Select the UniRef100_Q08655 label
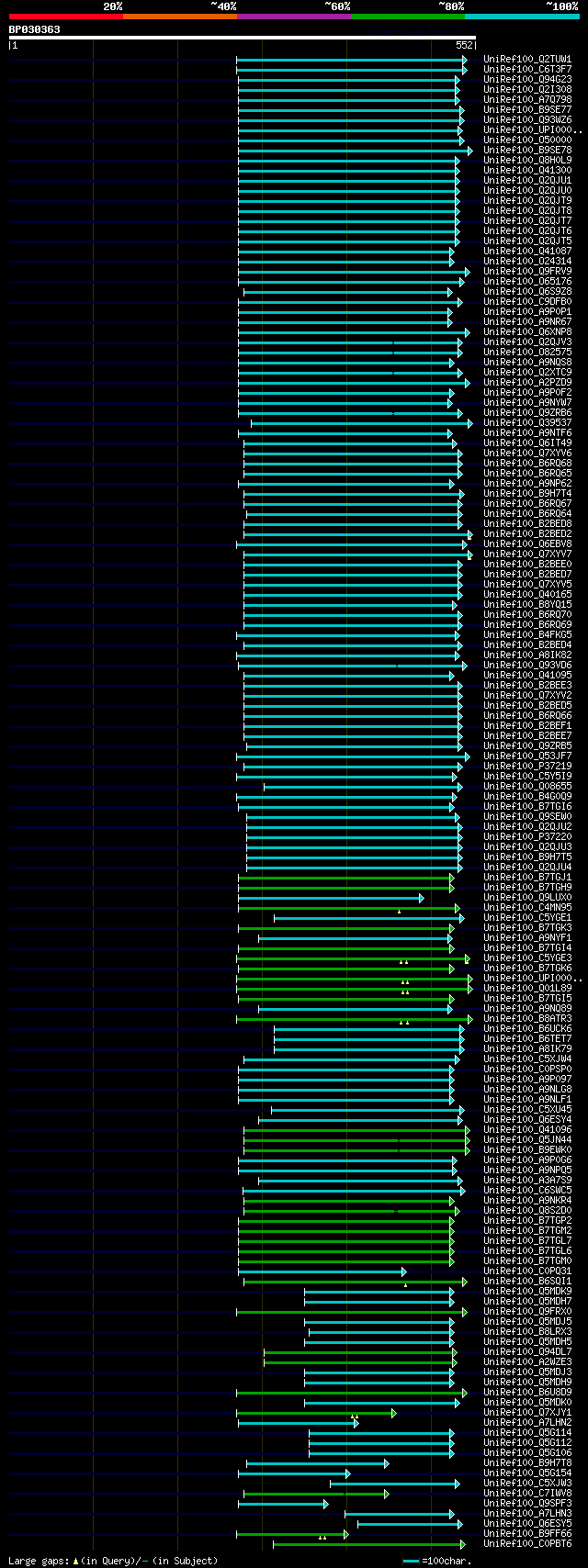Image resolution: width=588 pixels, height=1568 pixels. (x=527, y=786)
